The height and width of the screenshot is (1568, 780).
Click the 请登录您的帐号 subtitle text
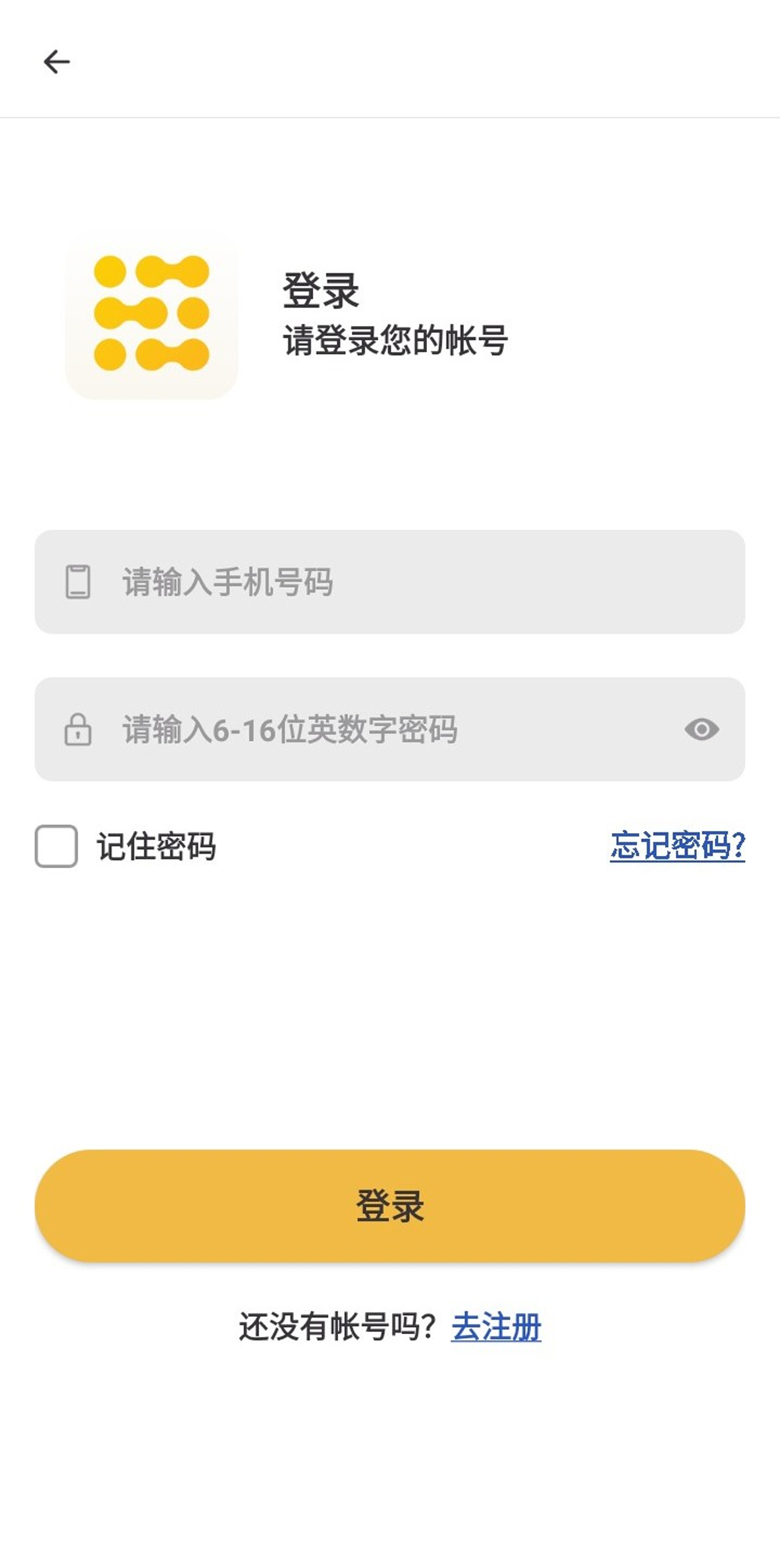(x=395, y=341)
